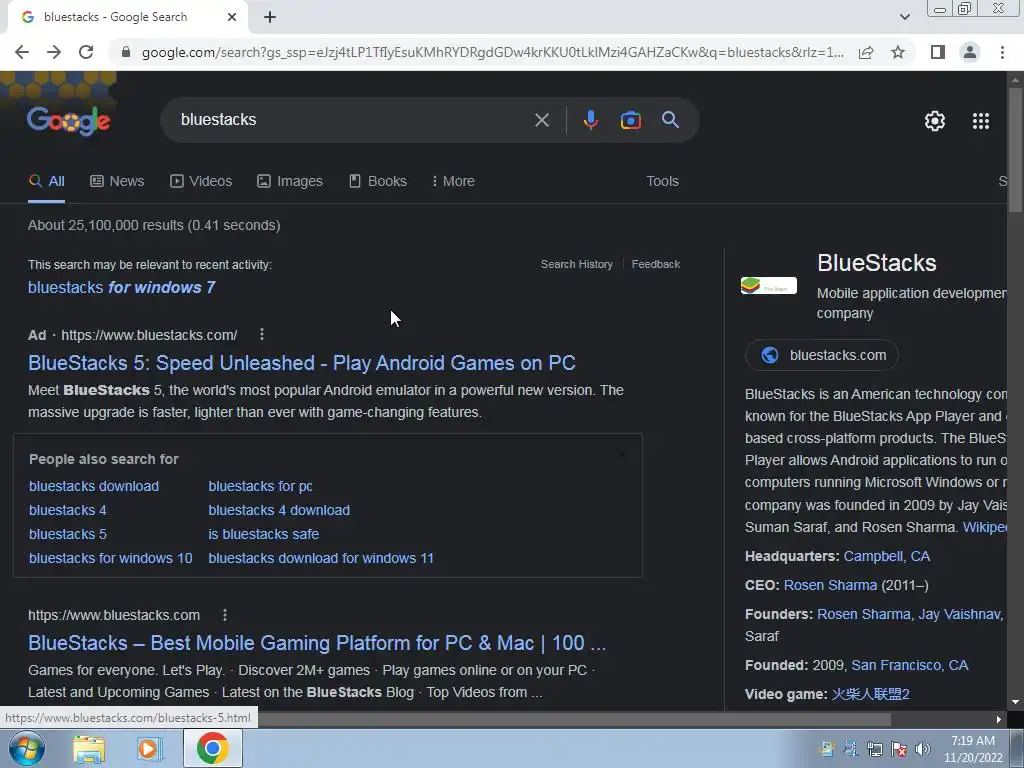Screen dimensions: 1024x768
Task: Open Campbell, CA headquarters link
Action: (x=886, y=556)
